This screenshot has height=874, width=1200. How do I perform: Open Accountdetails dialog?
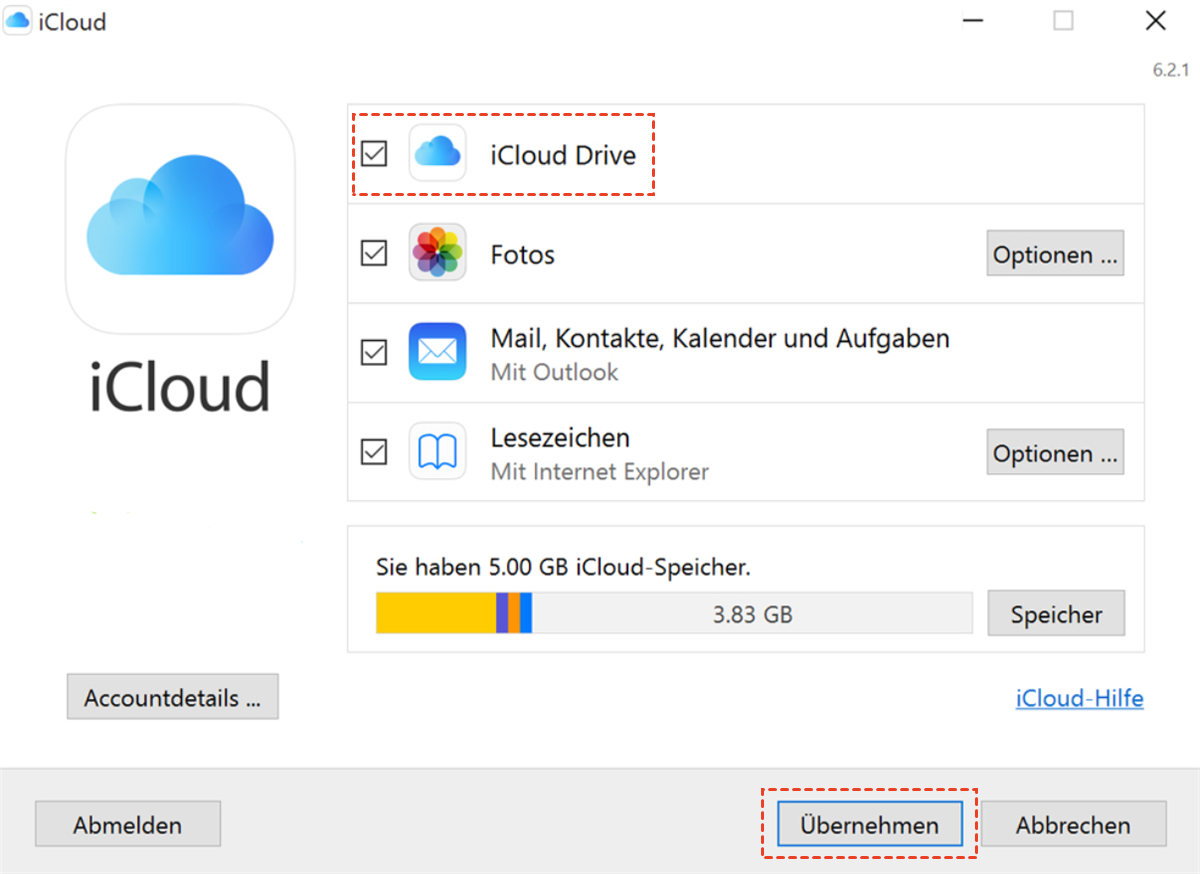pos(172,697)
